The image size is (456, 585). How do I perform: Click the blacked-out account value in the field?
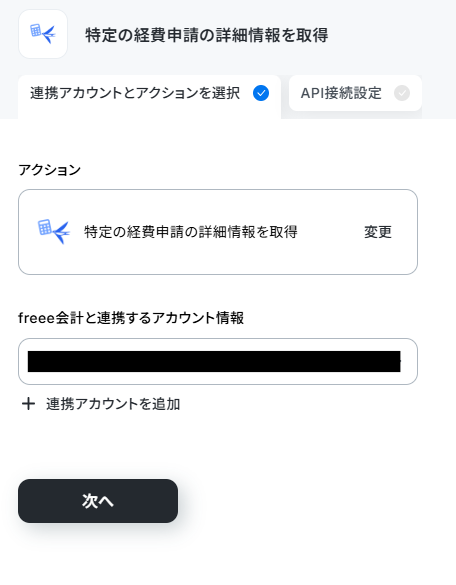214,361
